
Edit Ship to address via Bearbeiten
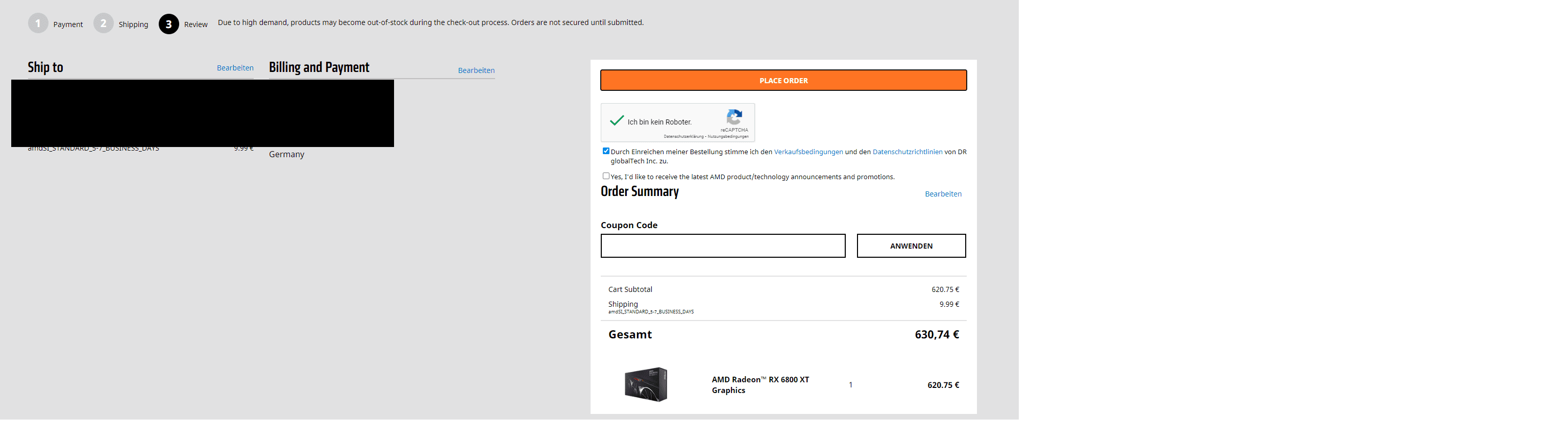[235, 67]
